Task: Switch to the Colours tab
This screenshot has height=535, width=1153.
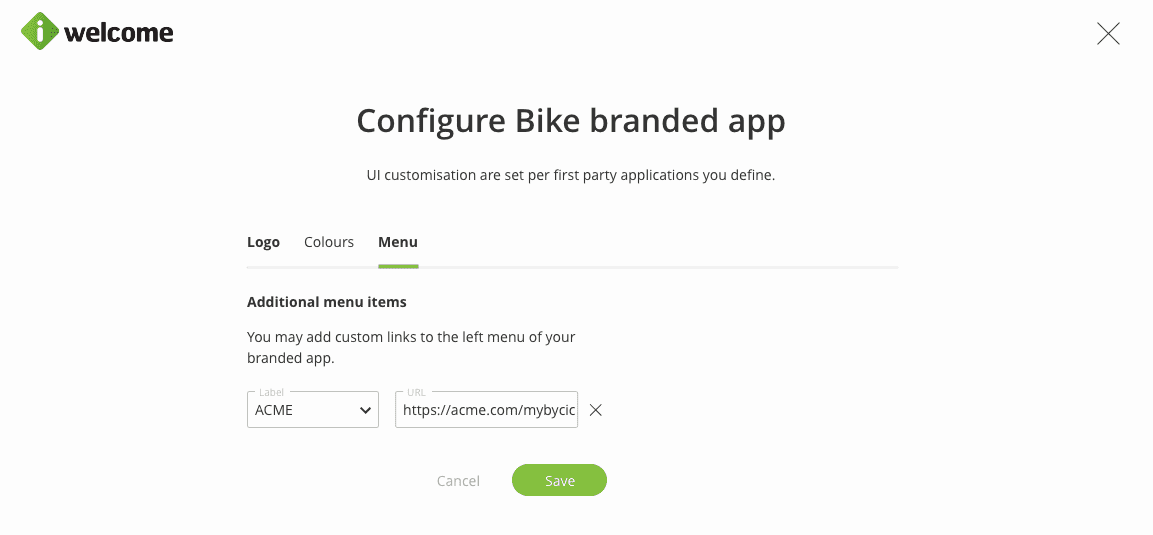Action: (329, 242)
